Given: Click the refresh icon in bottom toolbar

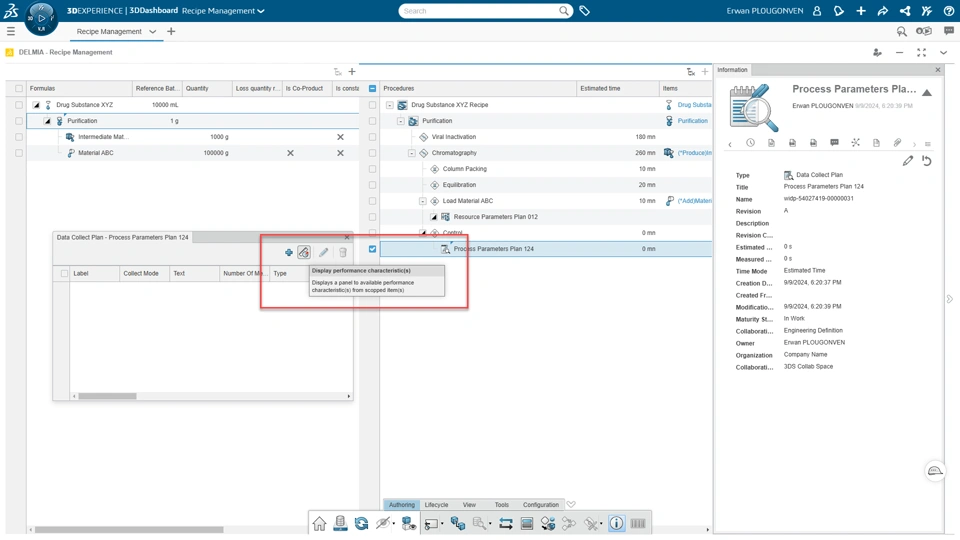Looking at the screenshot, I should click(361, 523).
